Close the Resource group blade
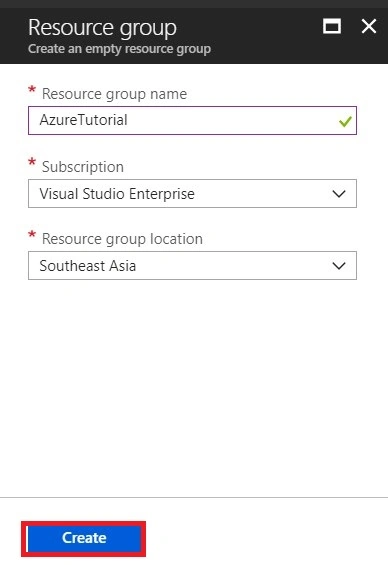Viewport: 388px width, 565px height. [369, 26]
